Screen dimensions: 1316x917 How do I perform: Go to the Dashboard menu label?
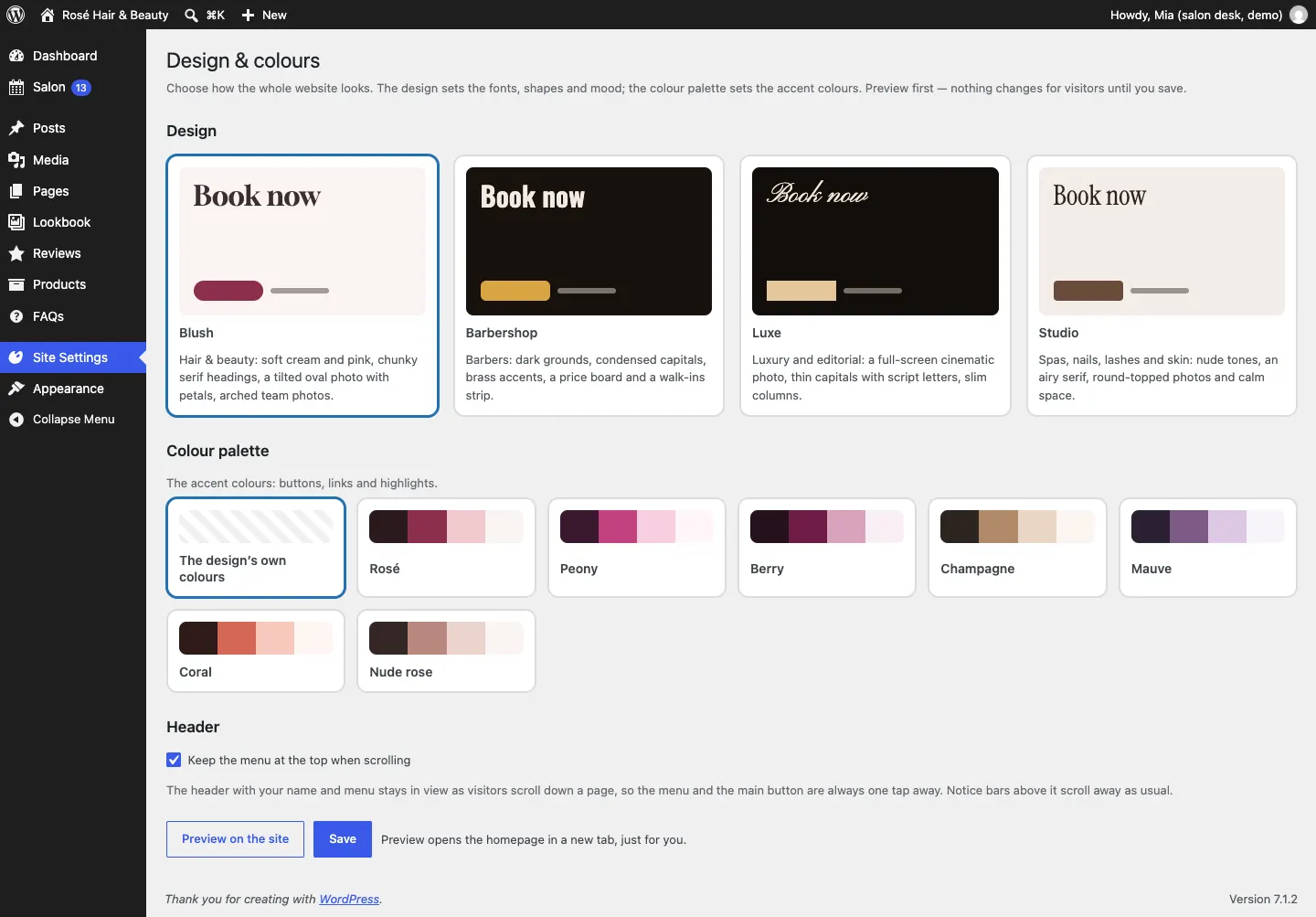tap(65, 56)
